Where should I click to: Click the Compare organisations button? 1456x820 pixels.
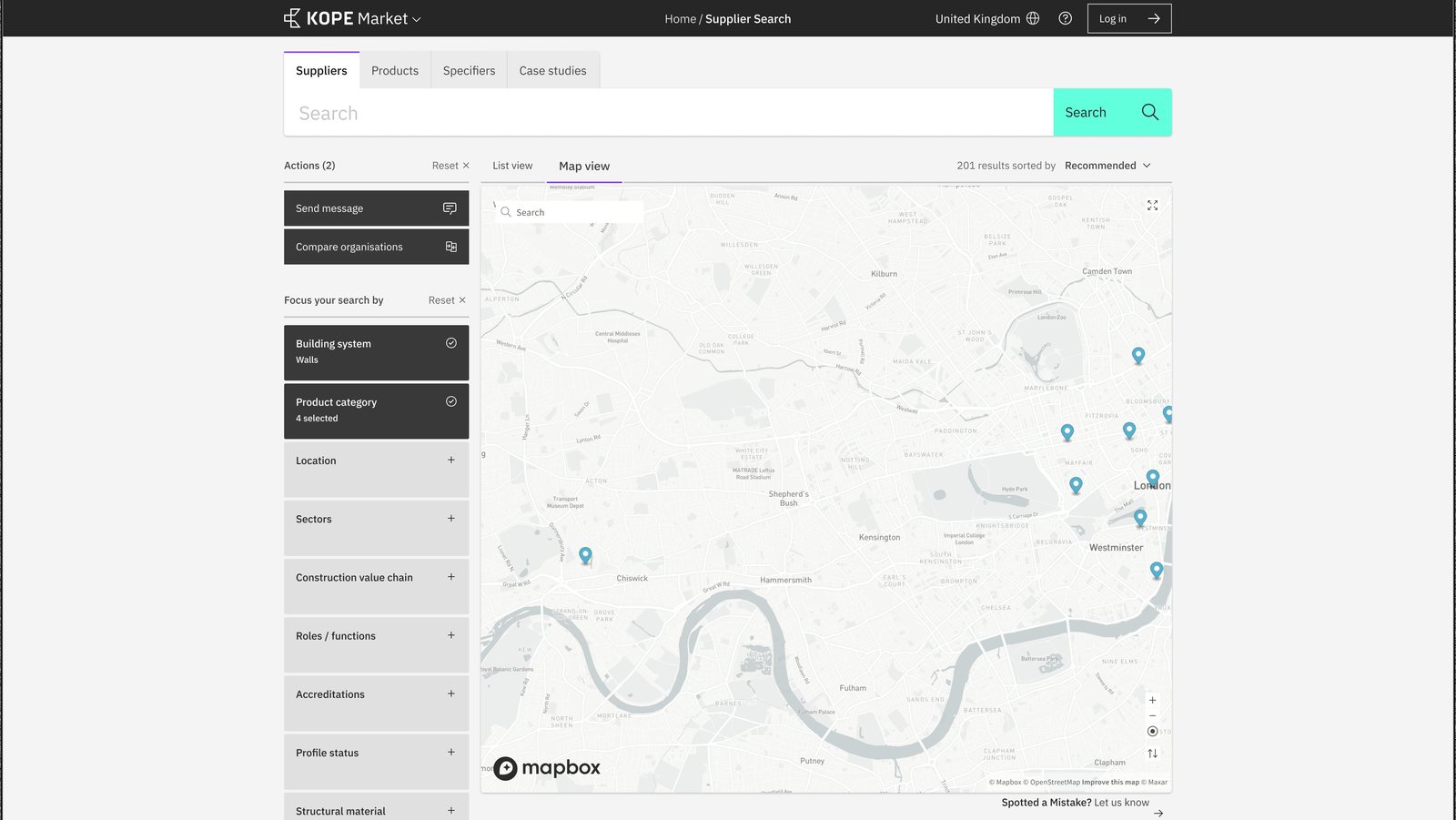376,247
